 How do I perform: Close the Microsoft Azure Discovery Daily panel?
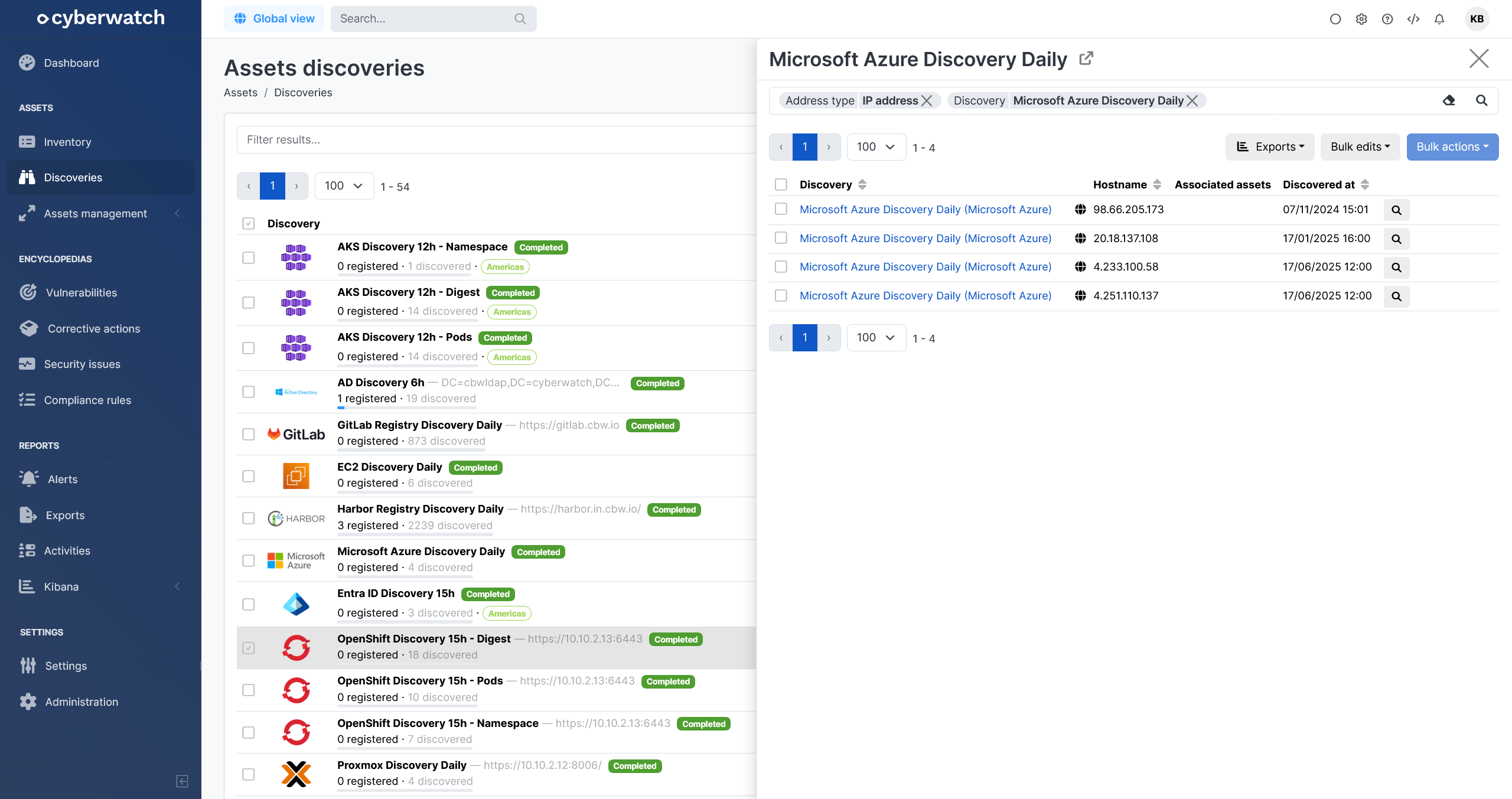point(1479,58)
